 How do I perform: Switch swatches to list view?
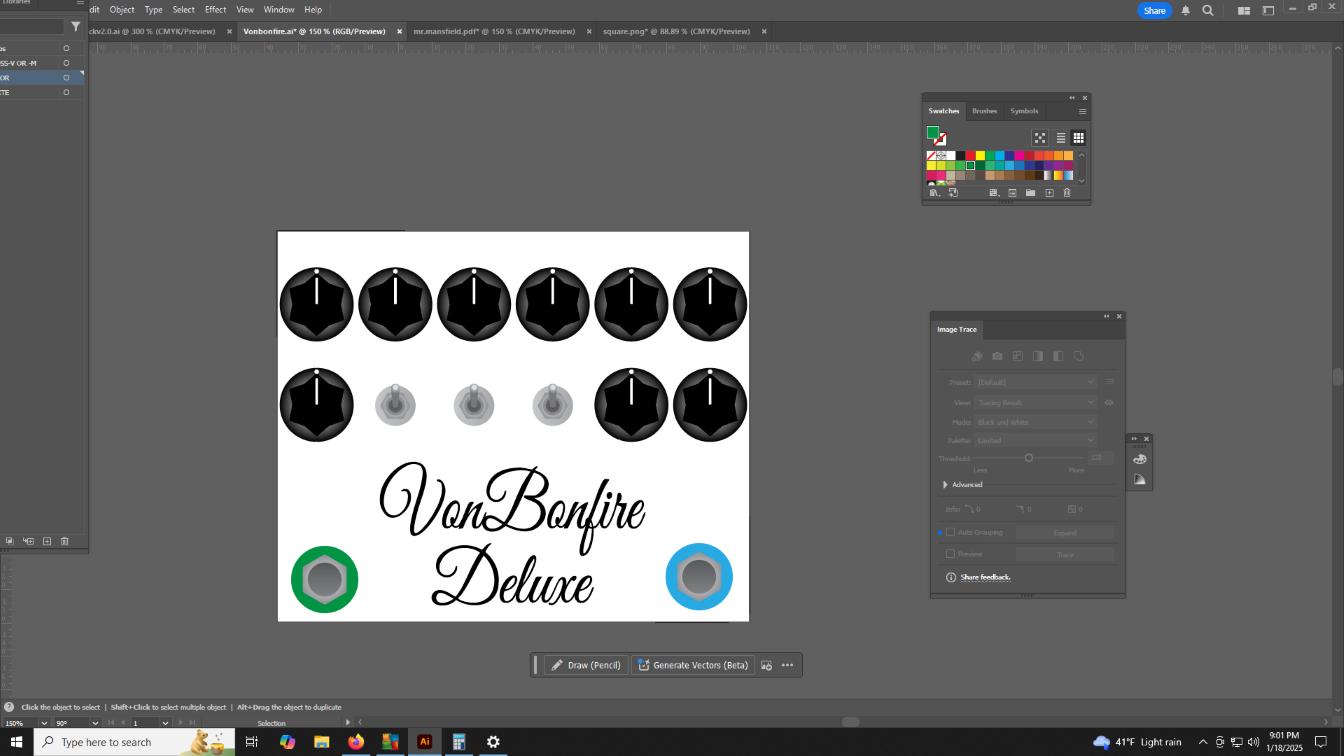(x=1061, y=138)
